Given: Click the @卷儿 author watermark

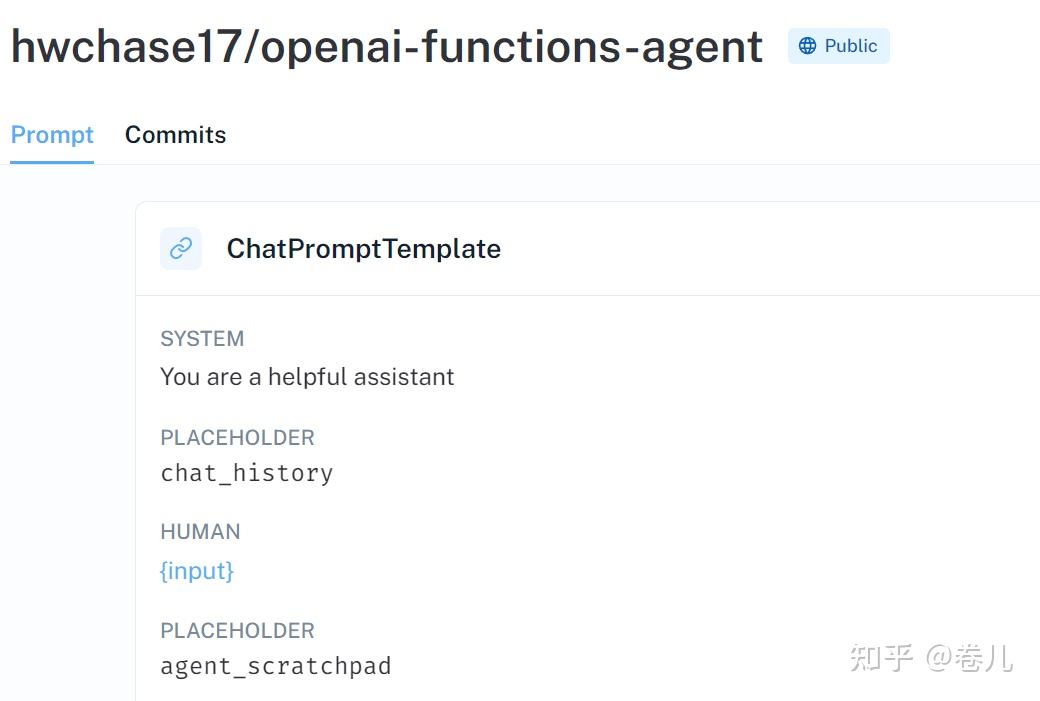Looking at the screenshot, I should 969,657.
